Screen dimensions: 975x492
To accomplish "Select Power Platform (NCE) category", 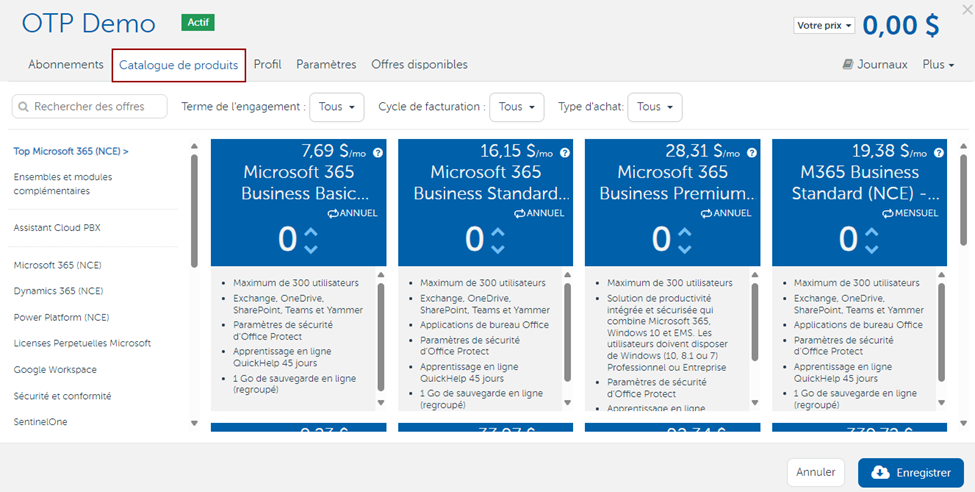I will point(62,317).
